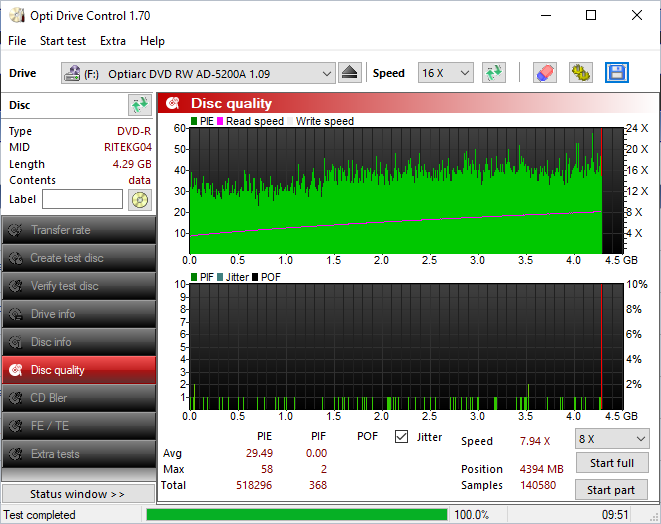Open the 8 X test speed dropdown
This screenshot has width=661, height=524.
point(612,439)
